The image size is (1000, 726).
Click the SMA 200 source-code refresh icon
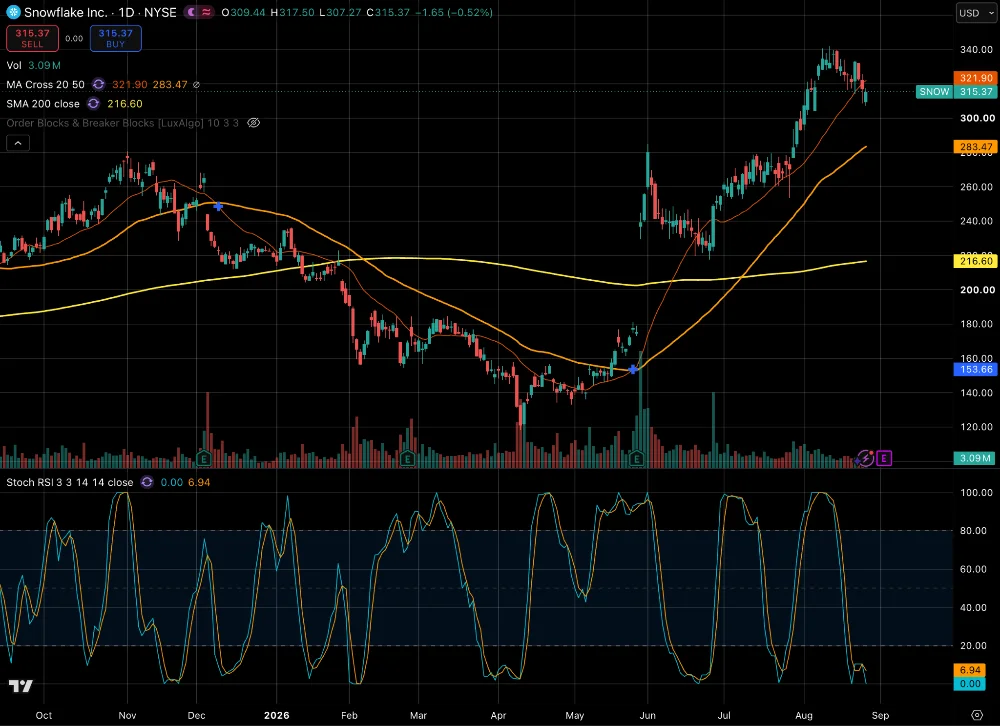(94, 103)
